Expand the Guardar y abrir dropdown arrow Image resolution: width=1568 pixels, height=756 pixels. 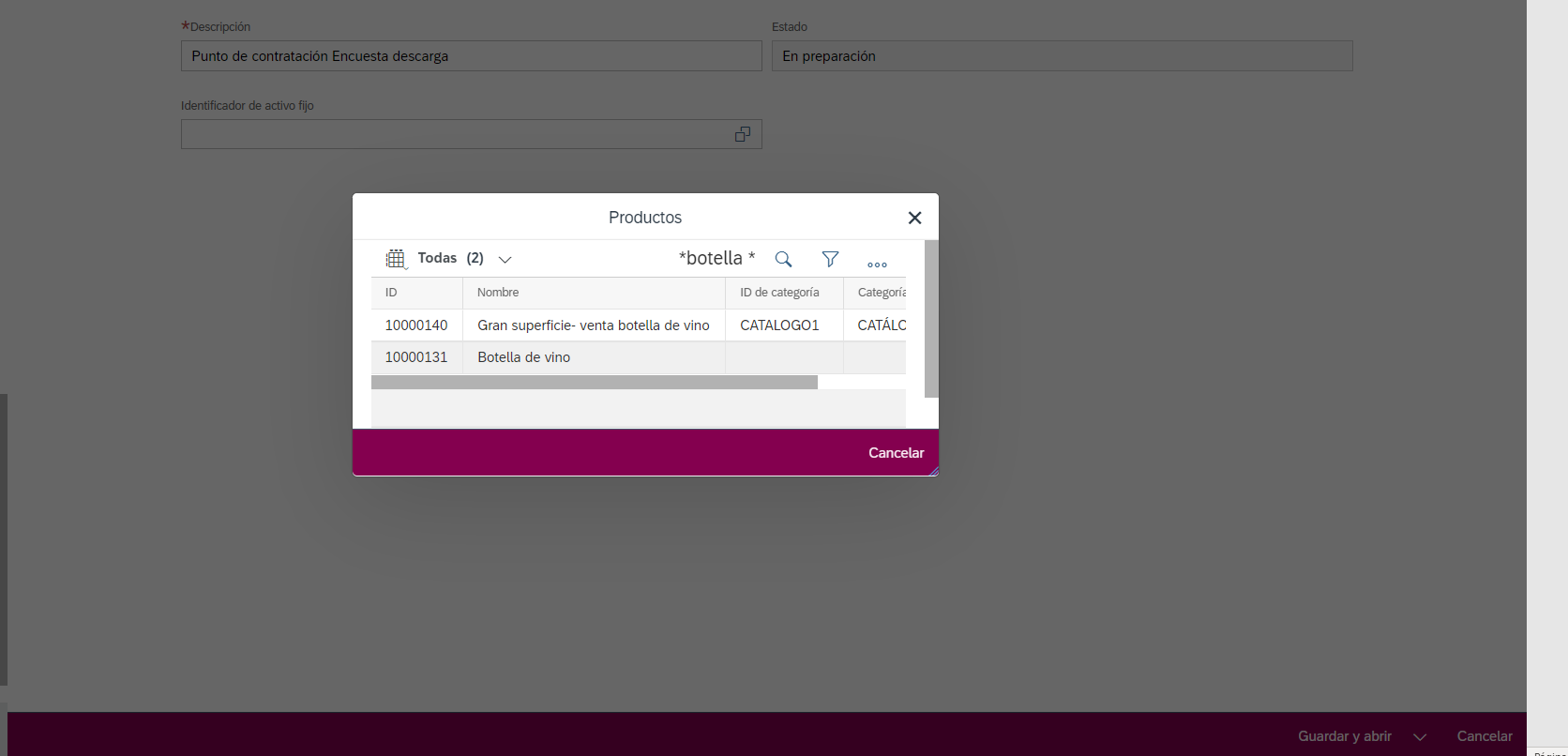[x=1420, y=737]
